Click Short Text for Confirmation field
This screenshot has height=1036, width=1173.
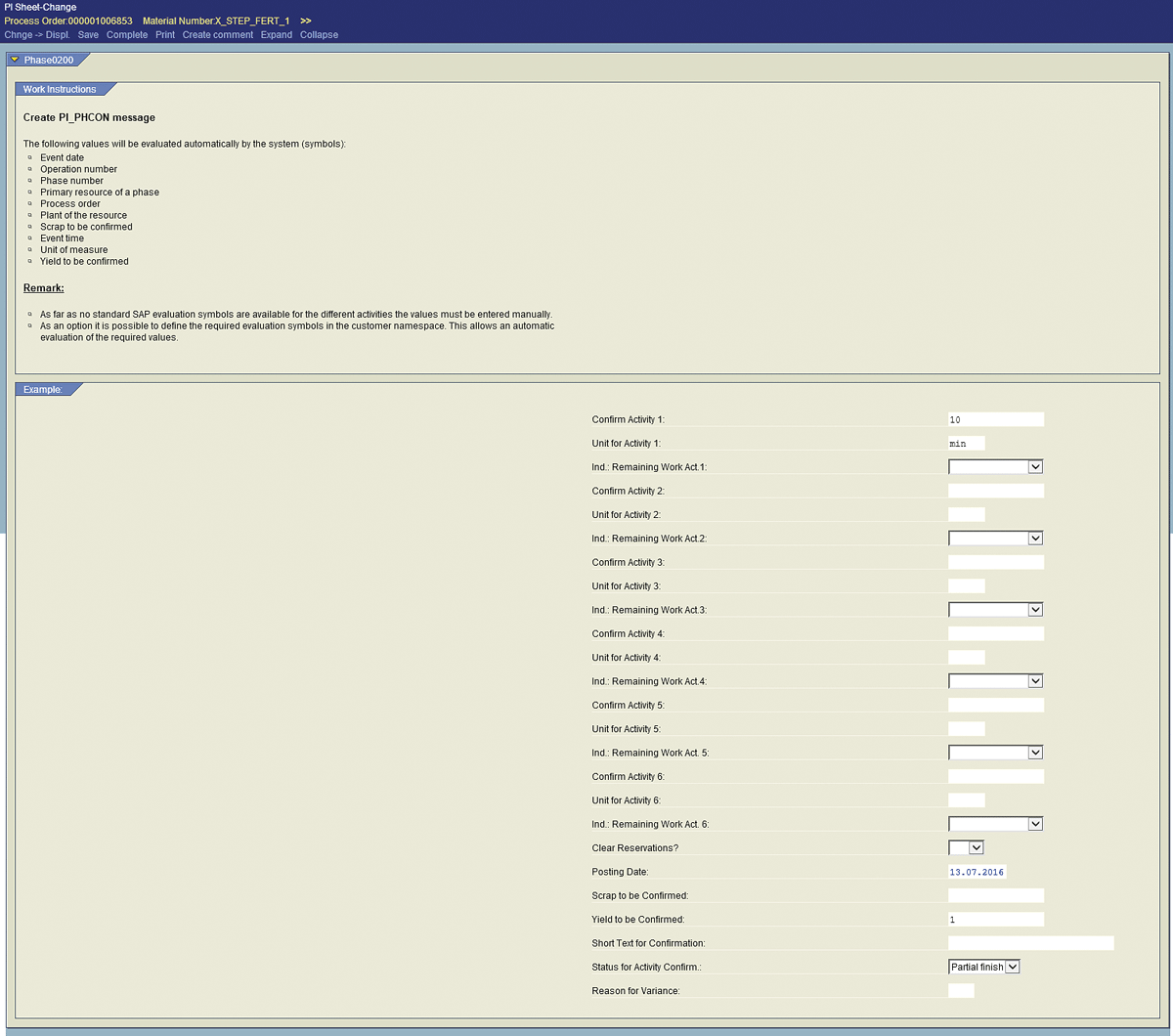1030,943
